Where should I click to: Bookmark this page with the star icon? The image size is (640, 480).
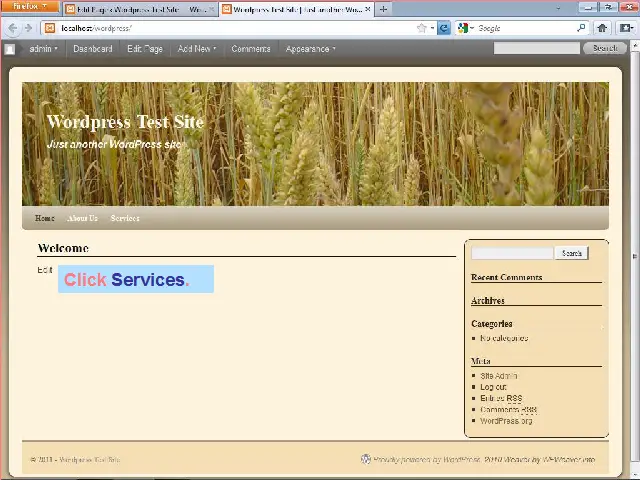click(422, 28)
